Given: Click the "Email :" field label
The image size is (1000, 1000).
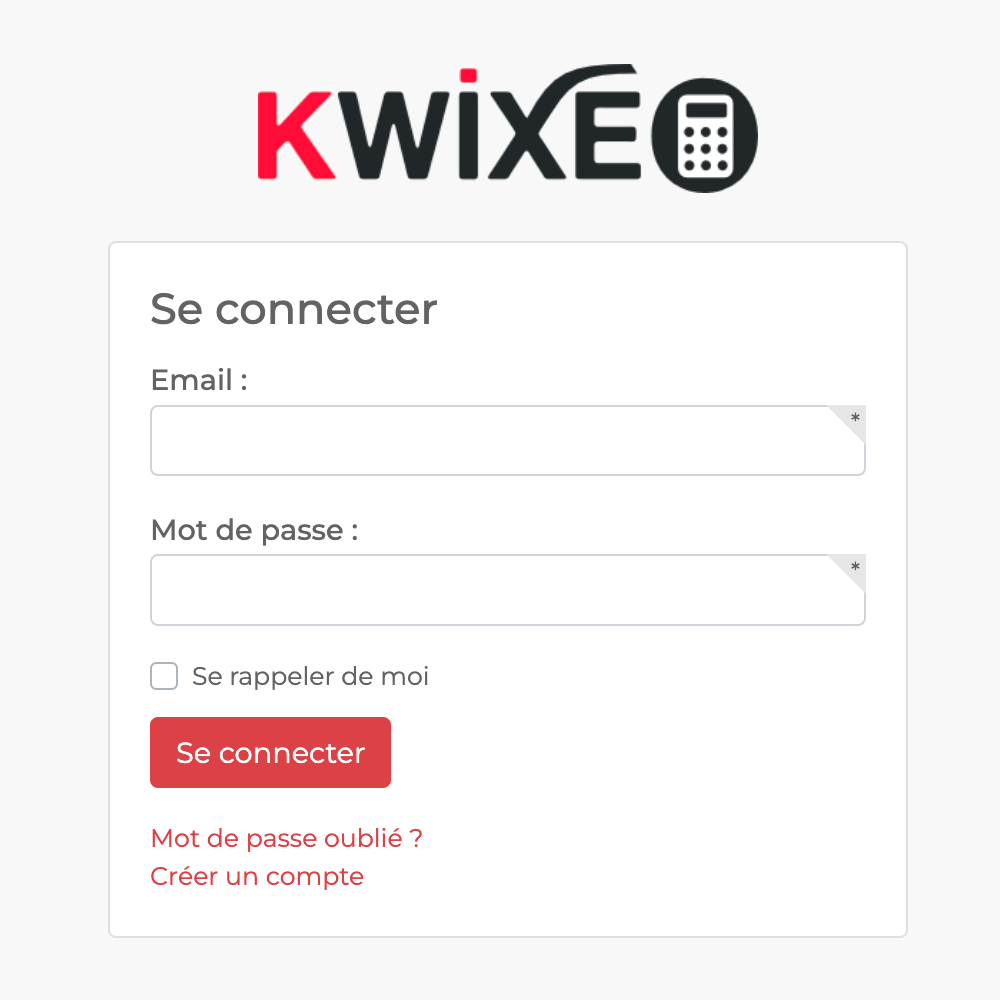Looking at the screenshot, I should [x=199, y=380].
